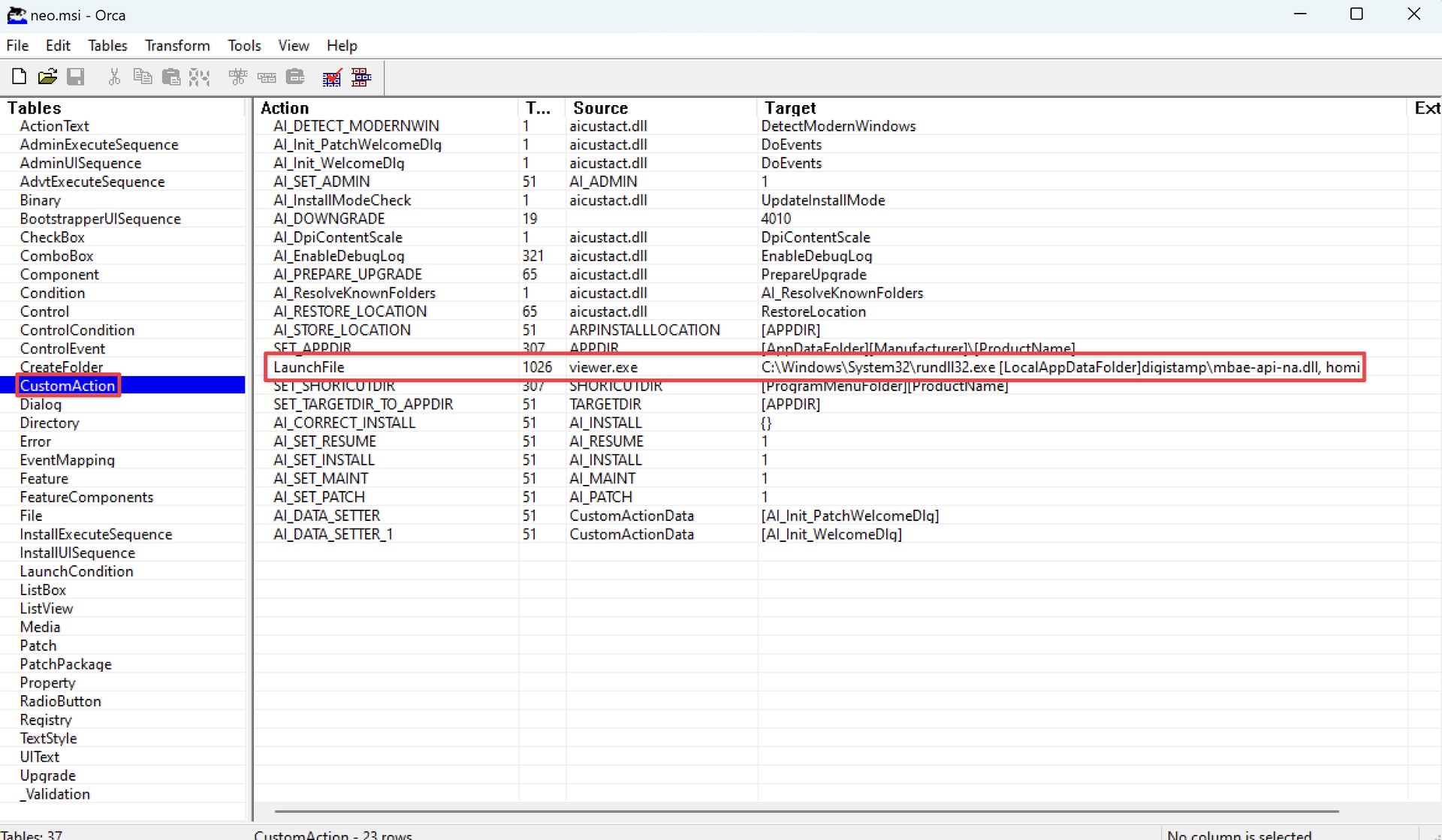Viewport: 1442px width, 840px height.
Task: Sort rows by the Source column header
Action: coord(600,107)
